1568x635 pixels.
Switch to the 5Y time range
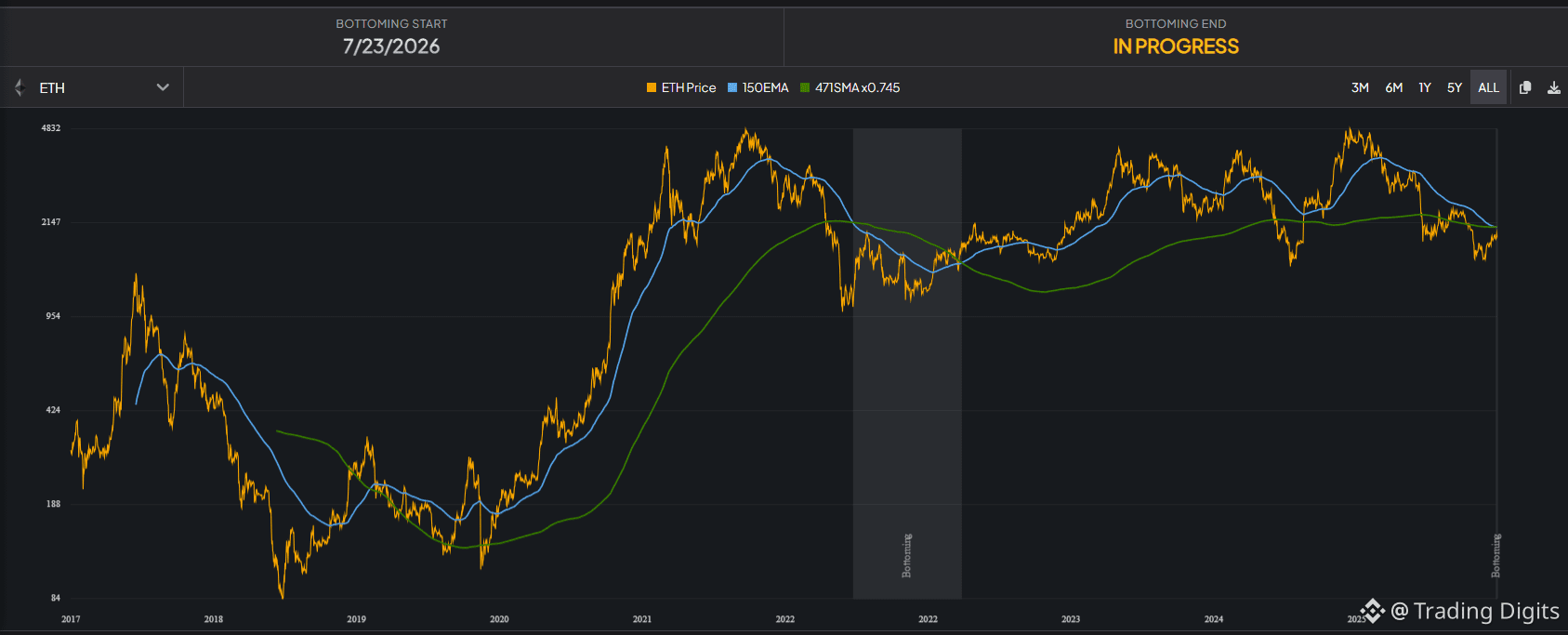click(1454, 87)
